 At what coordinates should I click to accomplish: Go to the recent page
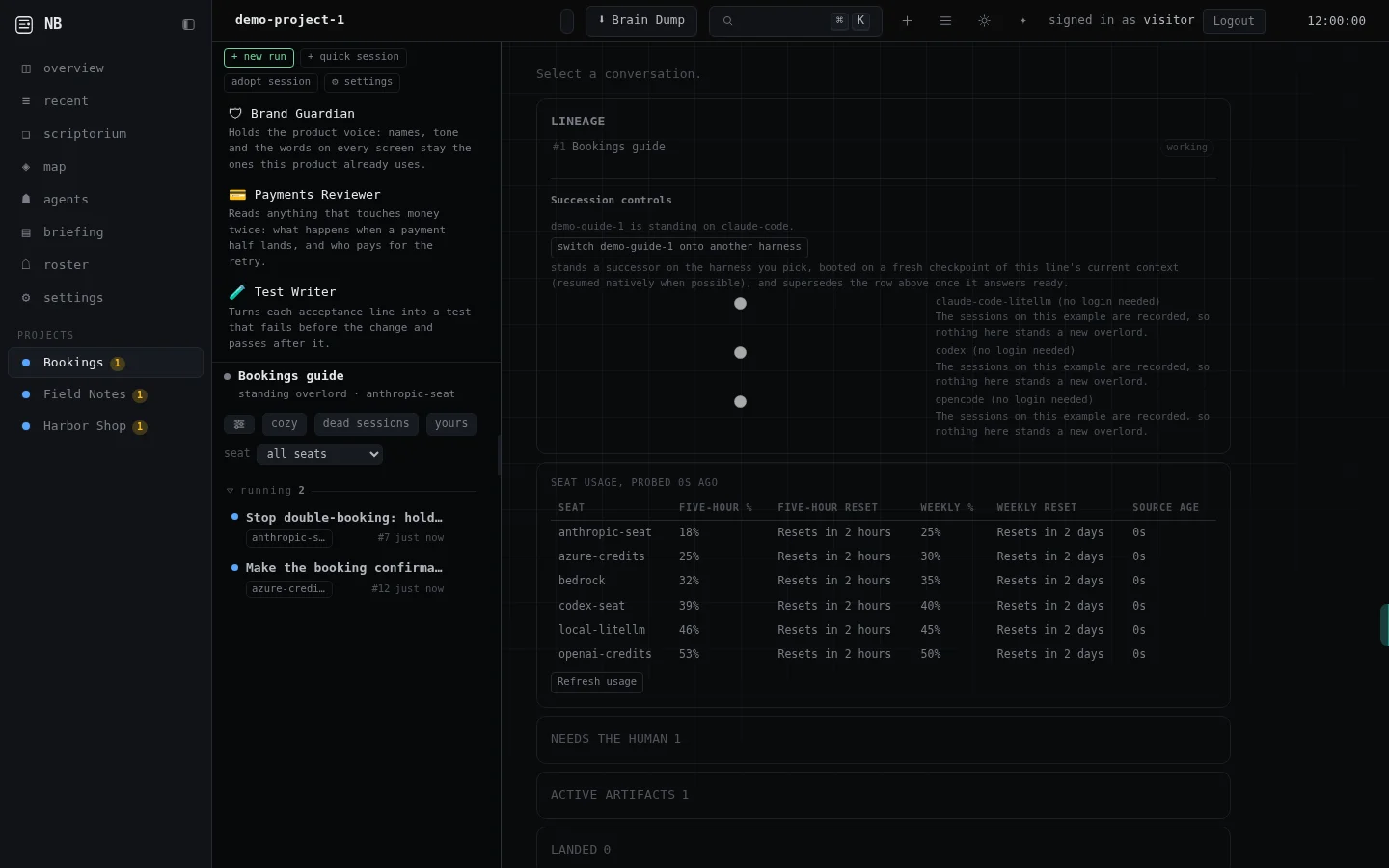click(105, 101)
